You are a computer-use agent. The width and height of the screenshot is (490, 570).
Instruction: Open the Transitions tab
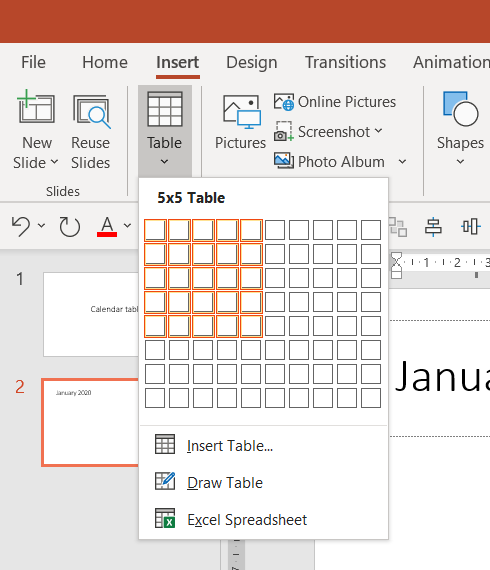coord(345,62)
